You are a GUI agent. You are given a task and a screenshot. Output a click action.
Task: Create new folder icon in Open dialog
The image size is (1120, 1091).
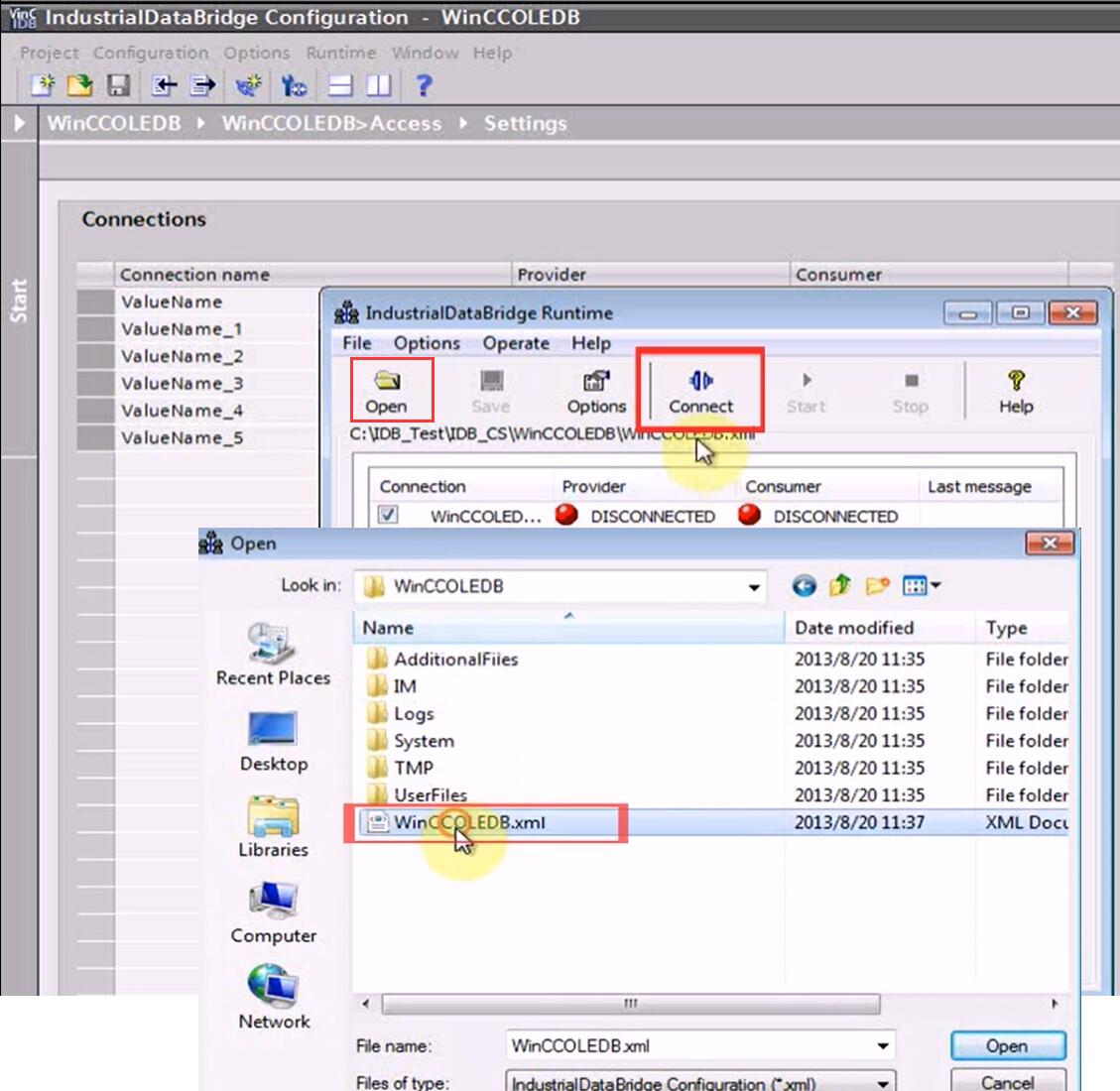pos(877,586)
